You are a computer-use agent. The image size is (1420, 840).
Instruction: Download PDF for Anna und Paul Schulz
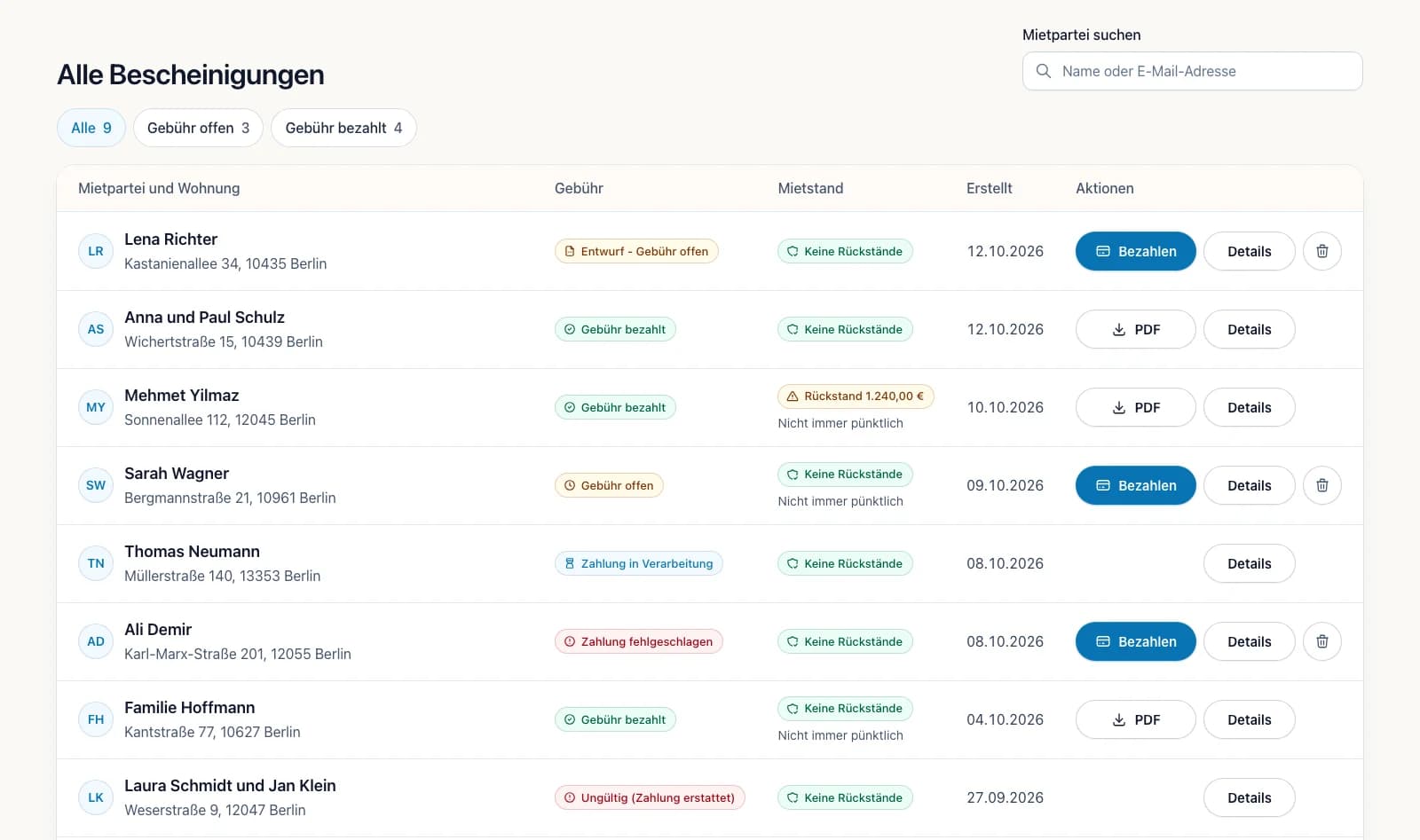pos(1135,329)
